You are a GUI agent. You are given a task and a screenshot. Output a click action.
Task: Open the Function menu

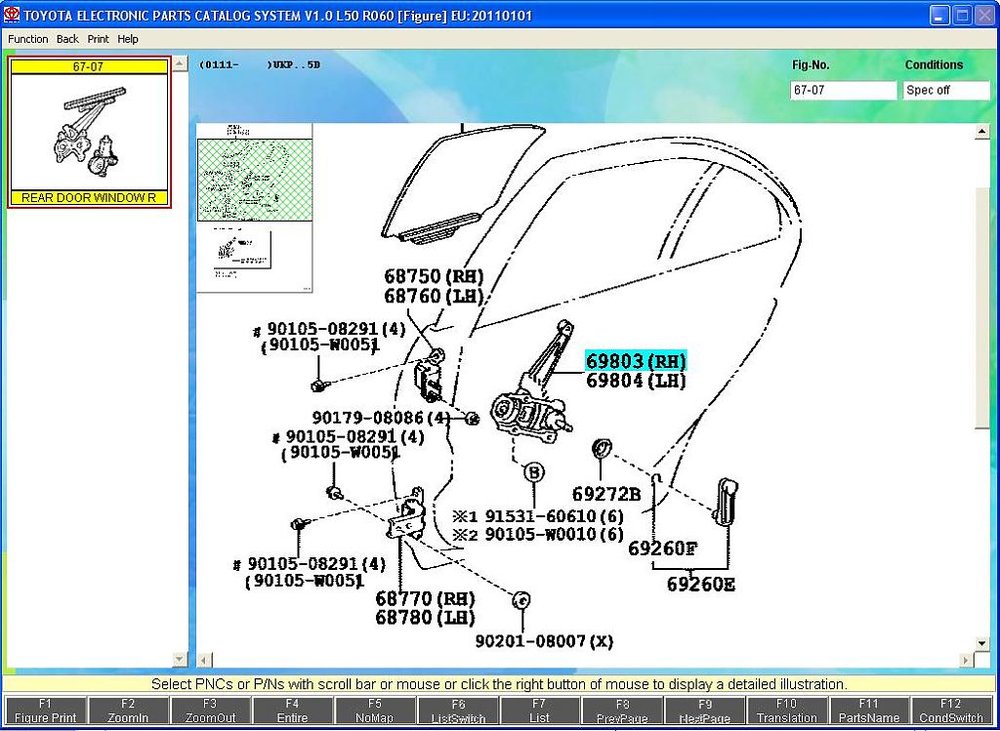pyautogui.click(x=27, y=39)
